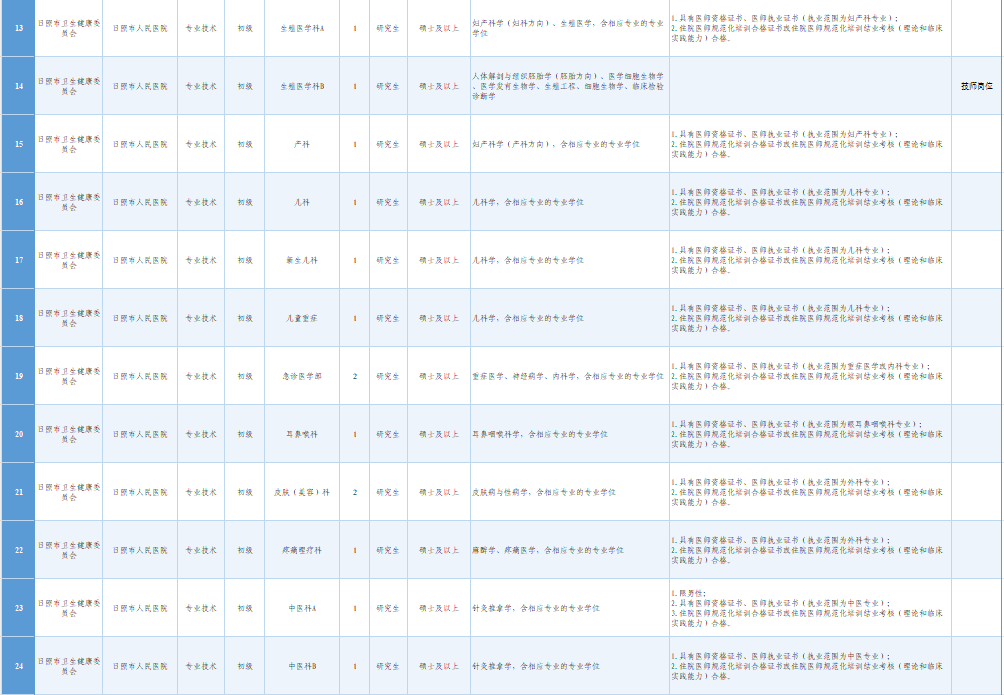Select row number 16 cell
1004x695 pixels.
[x=19, y=202]
